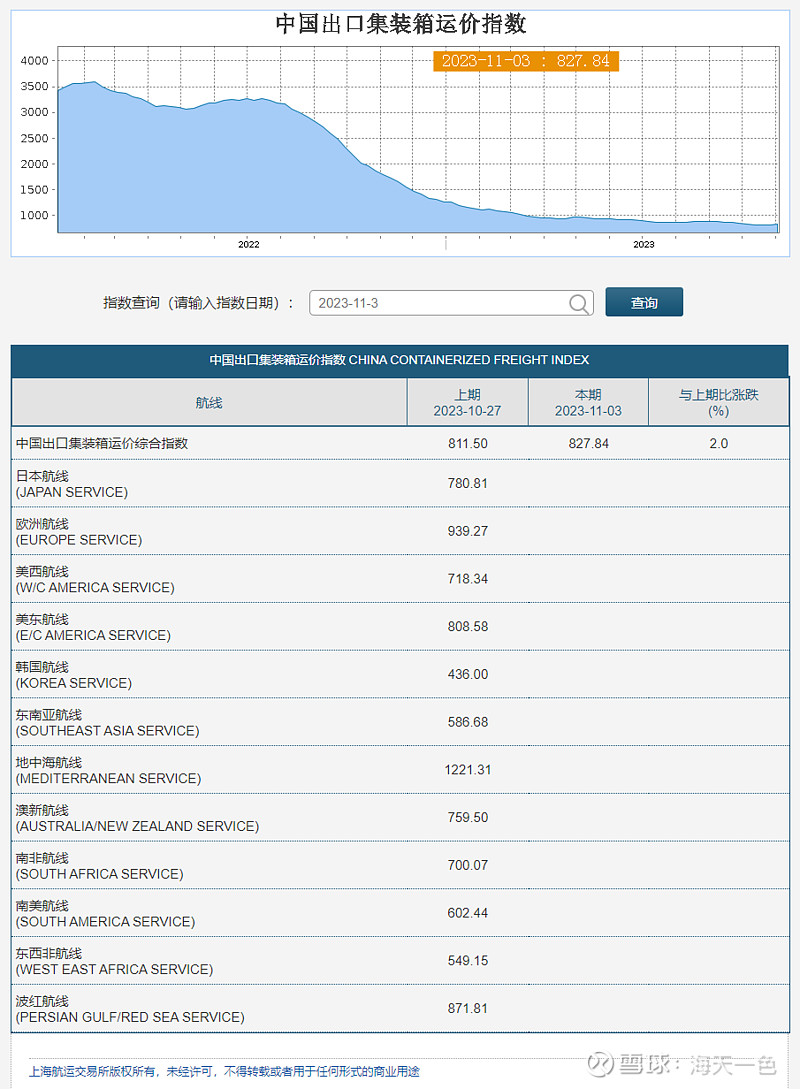
Task: Select the China Containerized Freight Index title bar
Action: click(x=399, y=360)
